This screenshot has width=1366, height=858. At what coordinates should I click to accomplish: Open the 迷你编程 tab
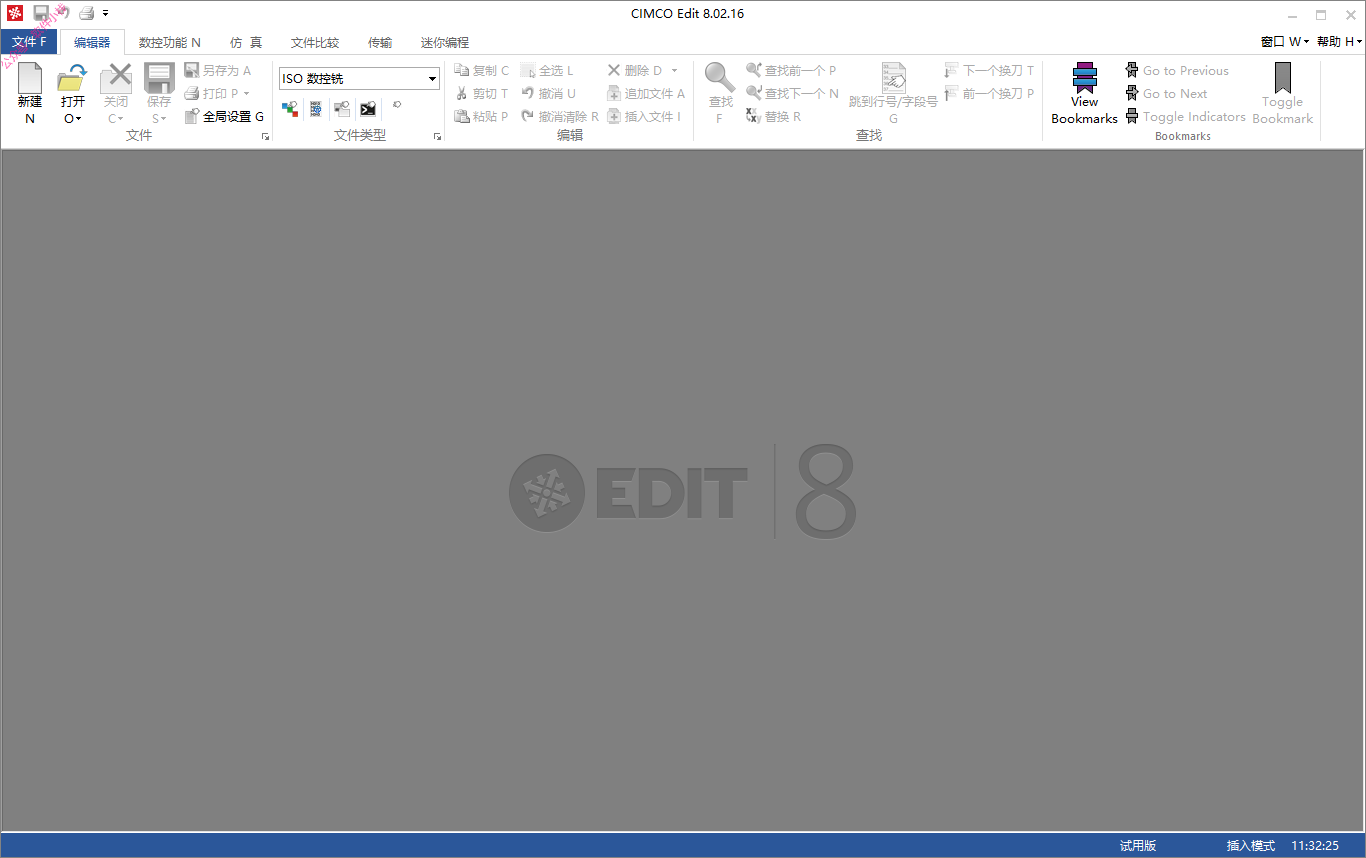445,42
